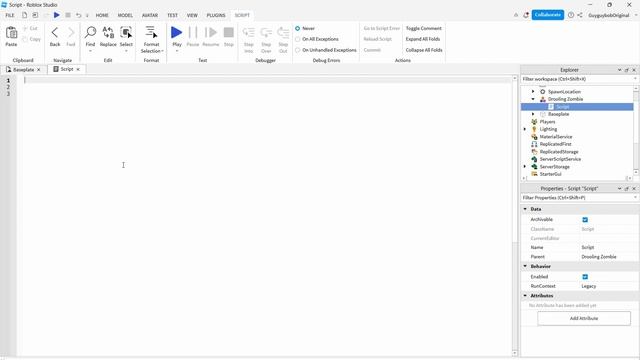Switch to the AVATAR ribbon tab

coord(150,15)
